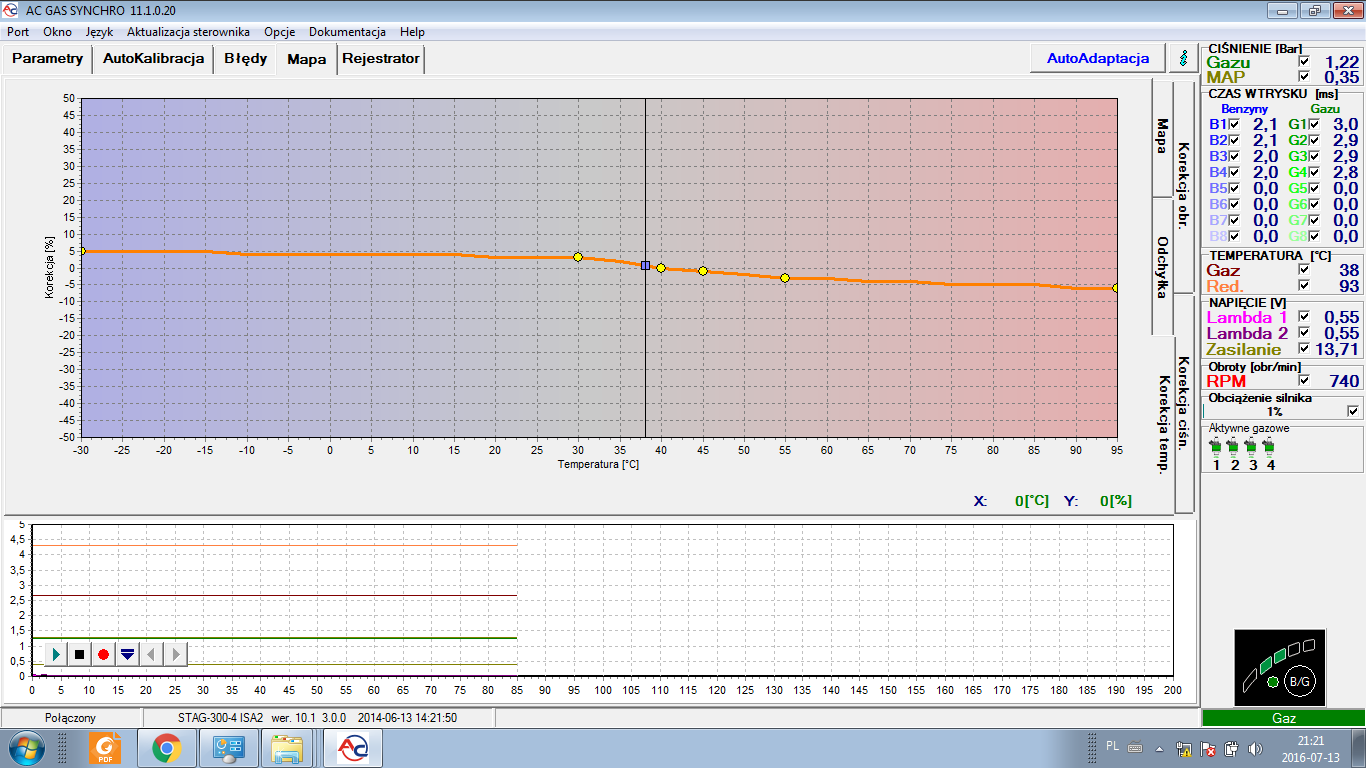The image size is (1366, 768).
Task: Click gas injector icon number 4
Action: click(1270, 446)
